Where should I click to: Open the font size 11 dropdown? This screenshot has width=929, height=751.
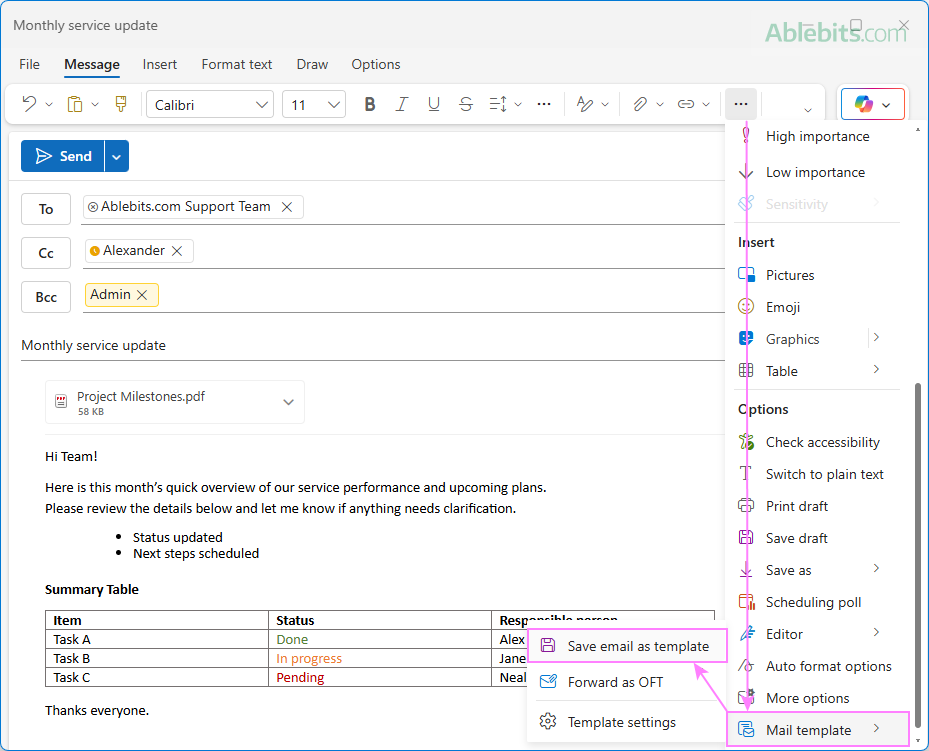tap(313, 103)
